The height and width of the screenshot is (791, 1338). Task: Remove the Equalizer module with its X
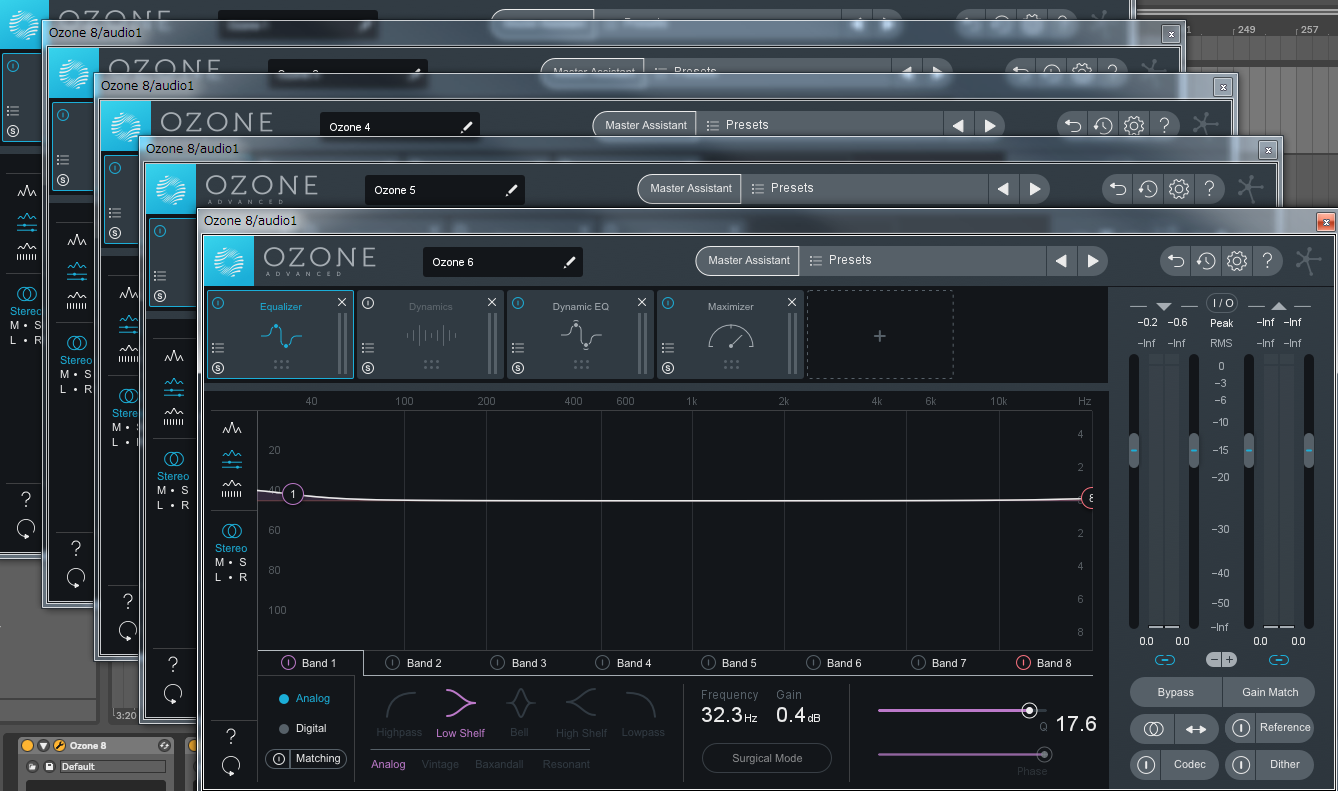pos(342,302)
